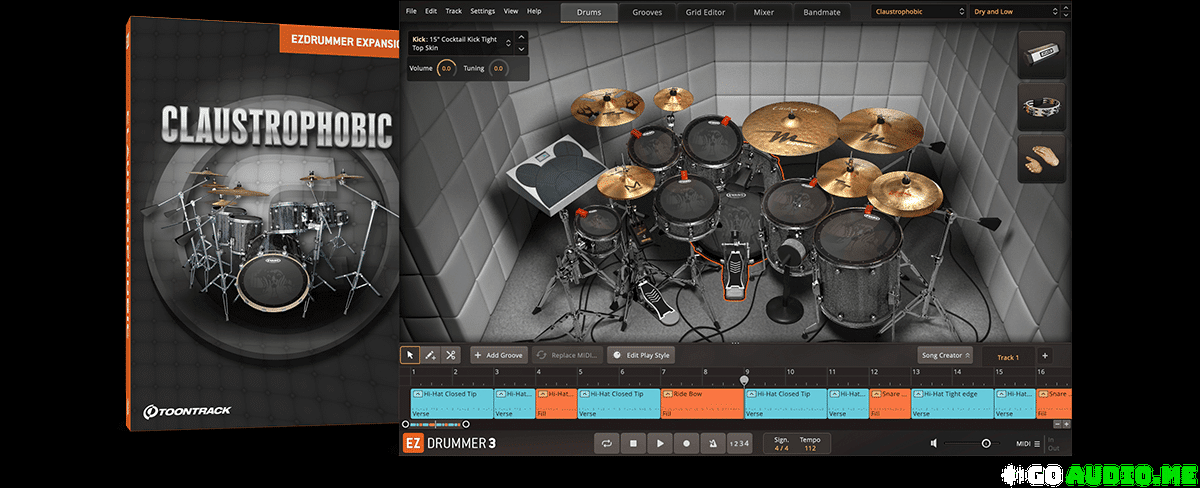
Task: Toggle the 1234 count-in
Action: 739,443
